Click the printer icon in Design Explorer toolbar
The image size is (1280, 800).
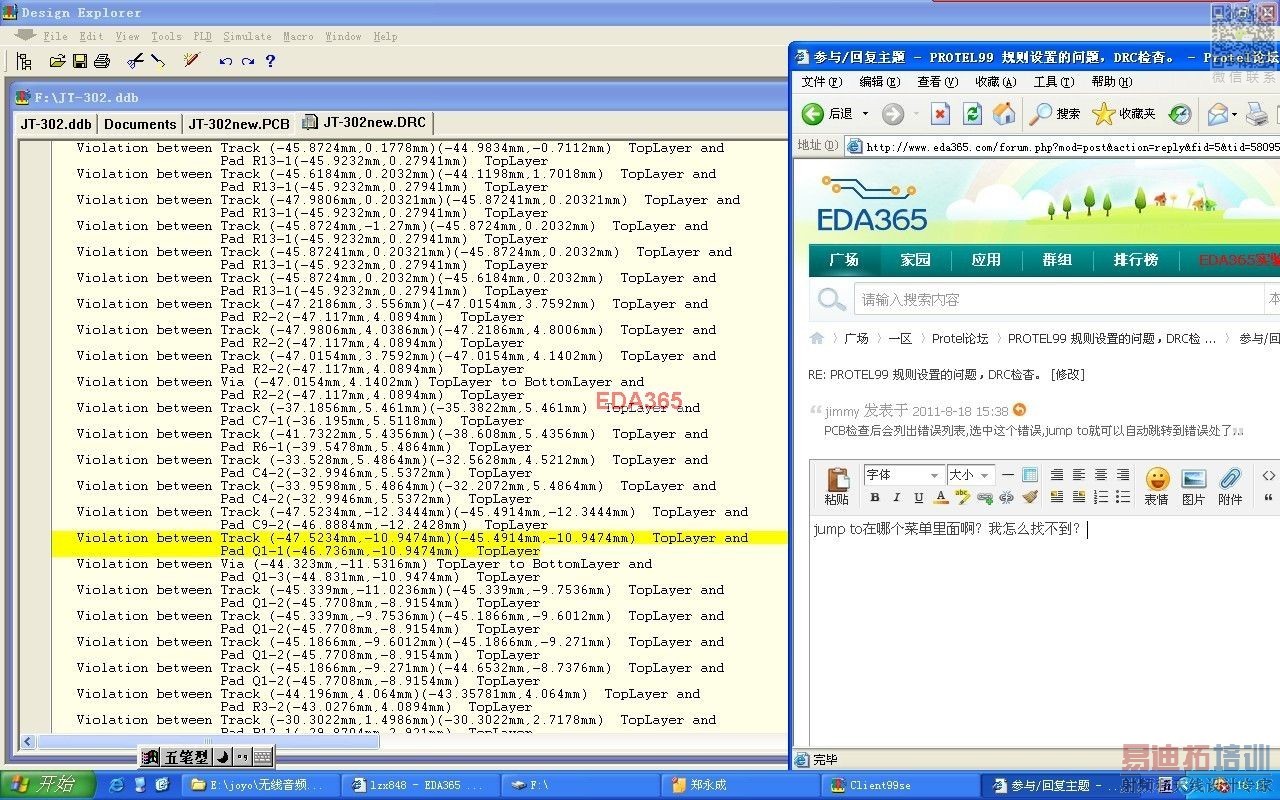pos(101,61)
